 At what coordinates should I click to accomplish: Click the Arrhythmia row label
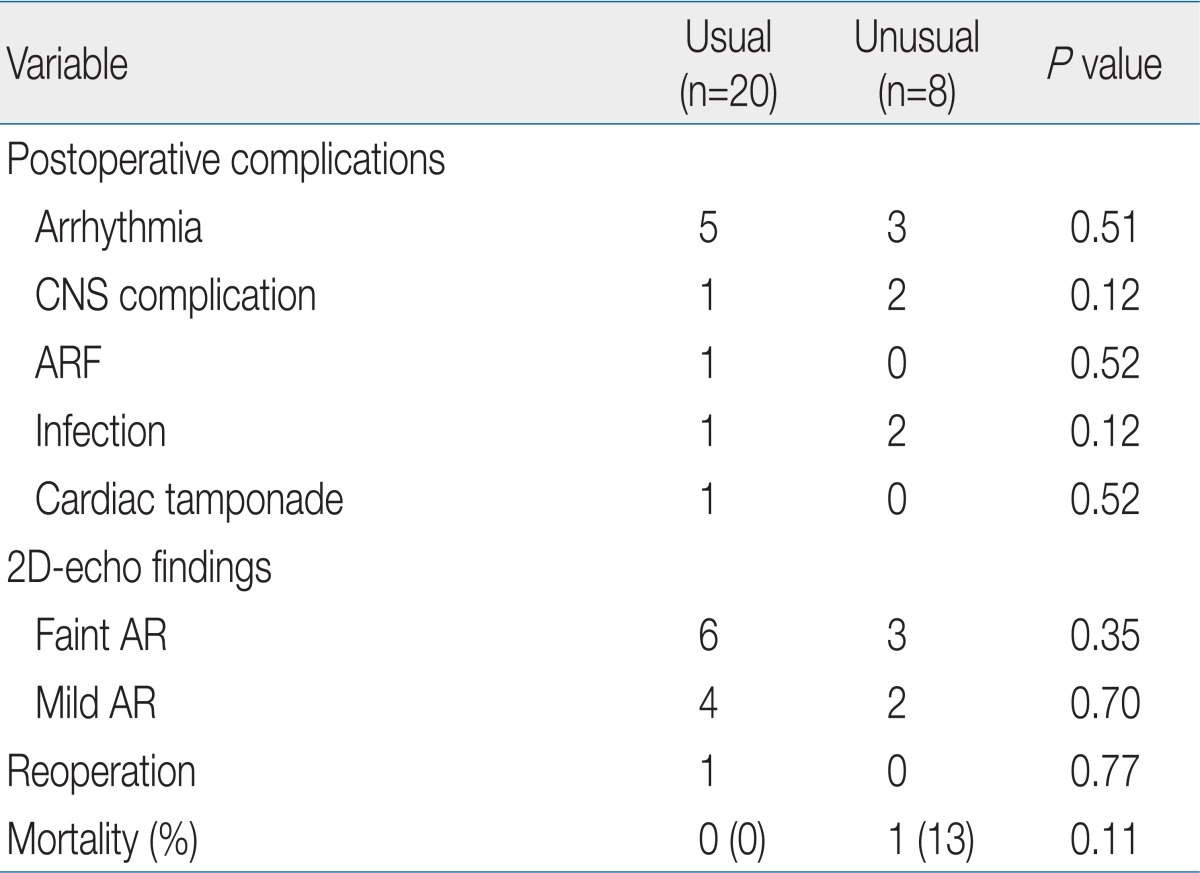pyautogui.click(x=118, y=231)
